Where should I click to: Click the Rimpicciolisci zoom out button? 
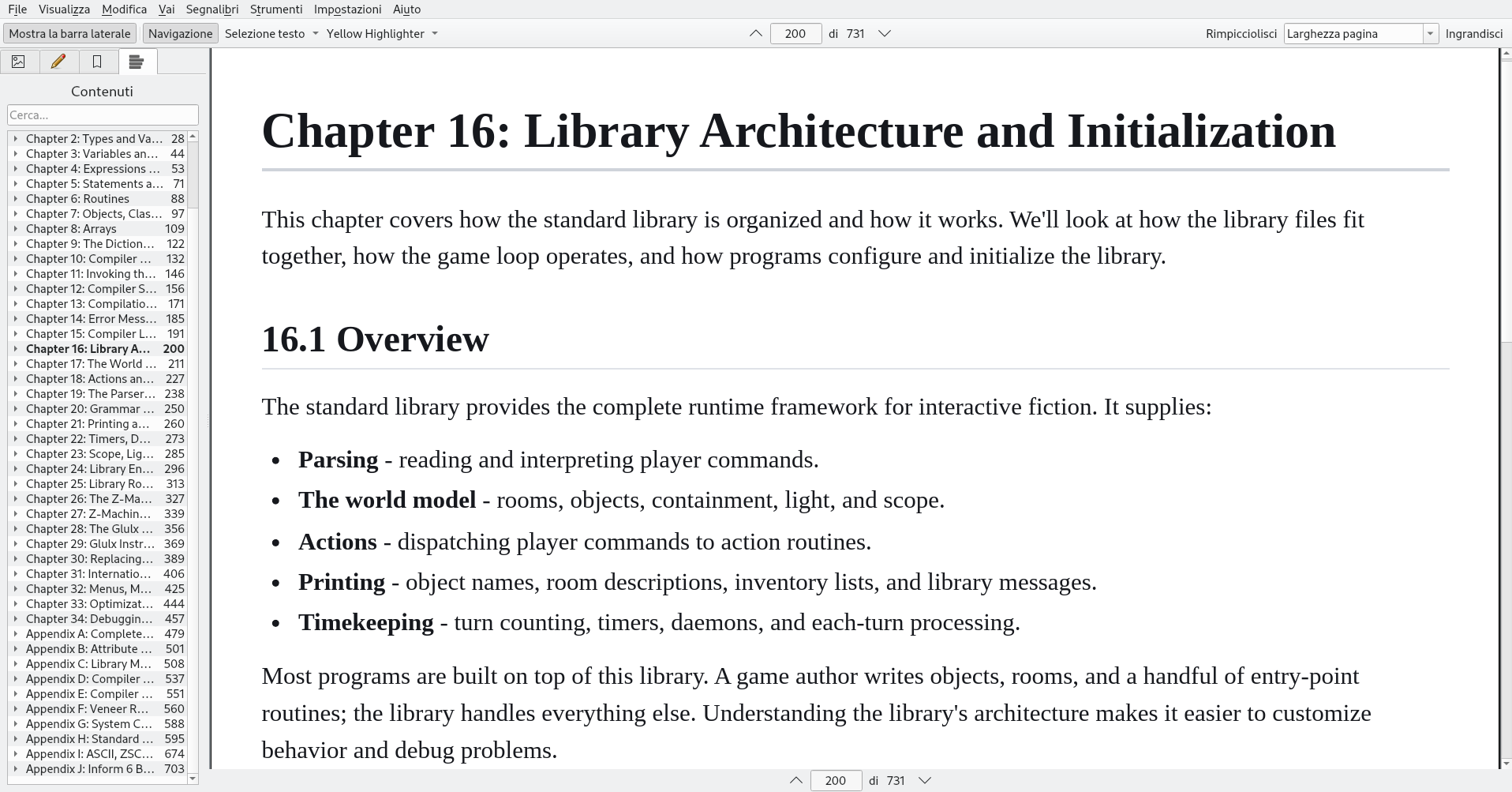(x=1241, y=34)
